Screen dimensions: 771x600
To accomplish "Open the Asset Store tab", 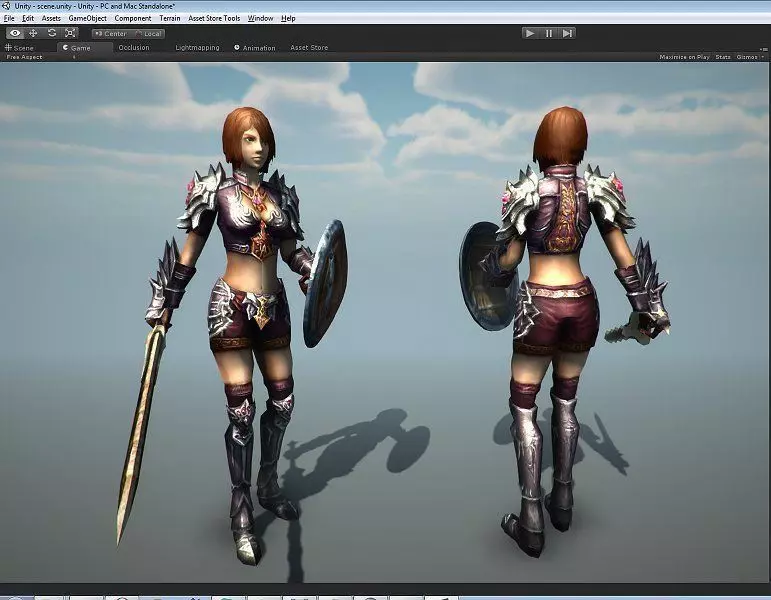I will (x=309, y=48).
